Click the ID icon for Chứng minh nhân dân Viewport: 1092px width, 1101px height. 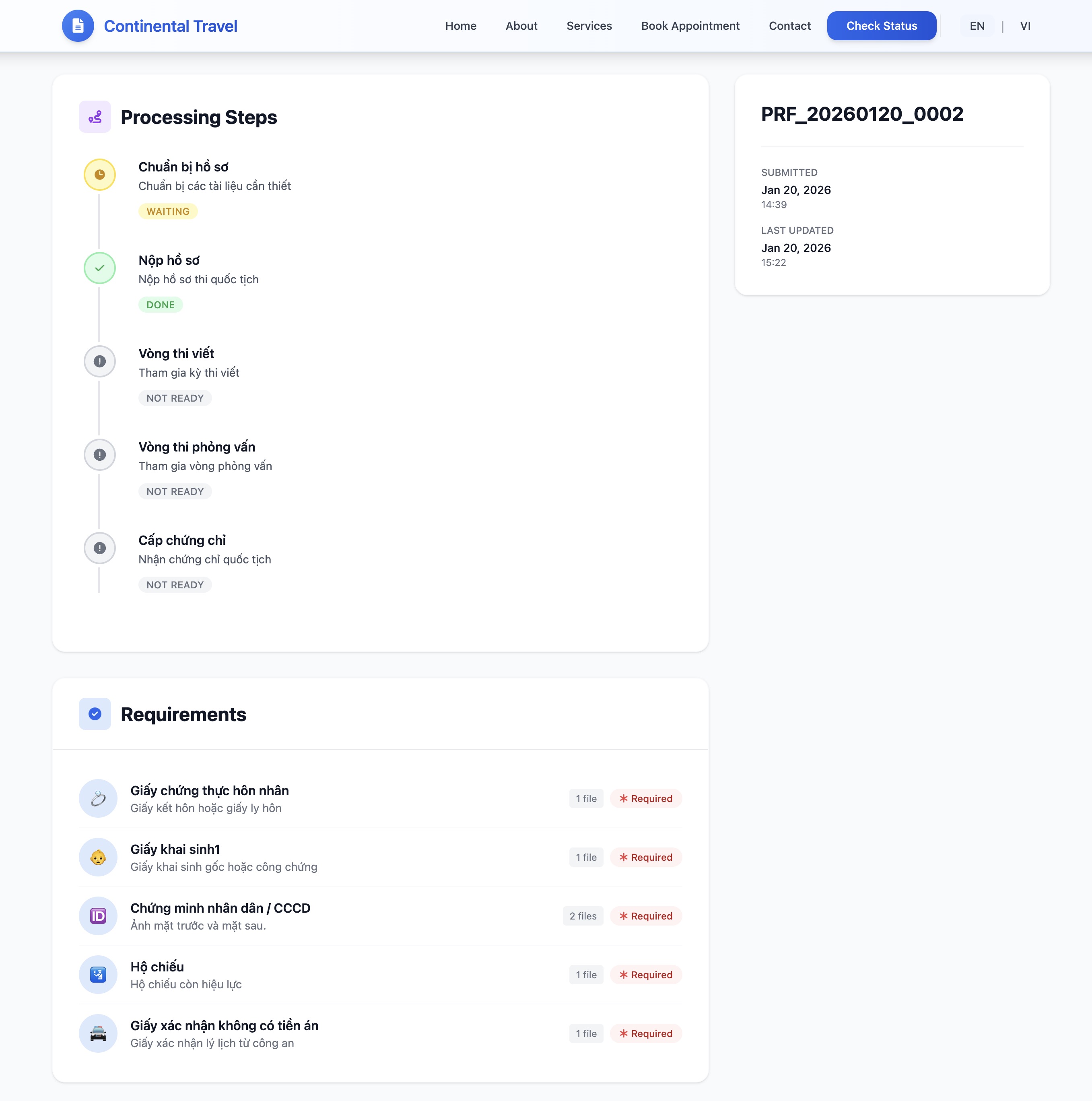click(98, 916)
